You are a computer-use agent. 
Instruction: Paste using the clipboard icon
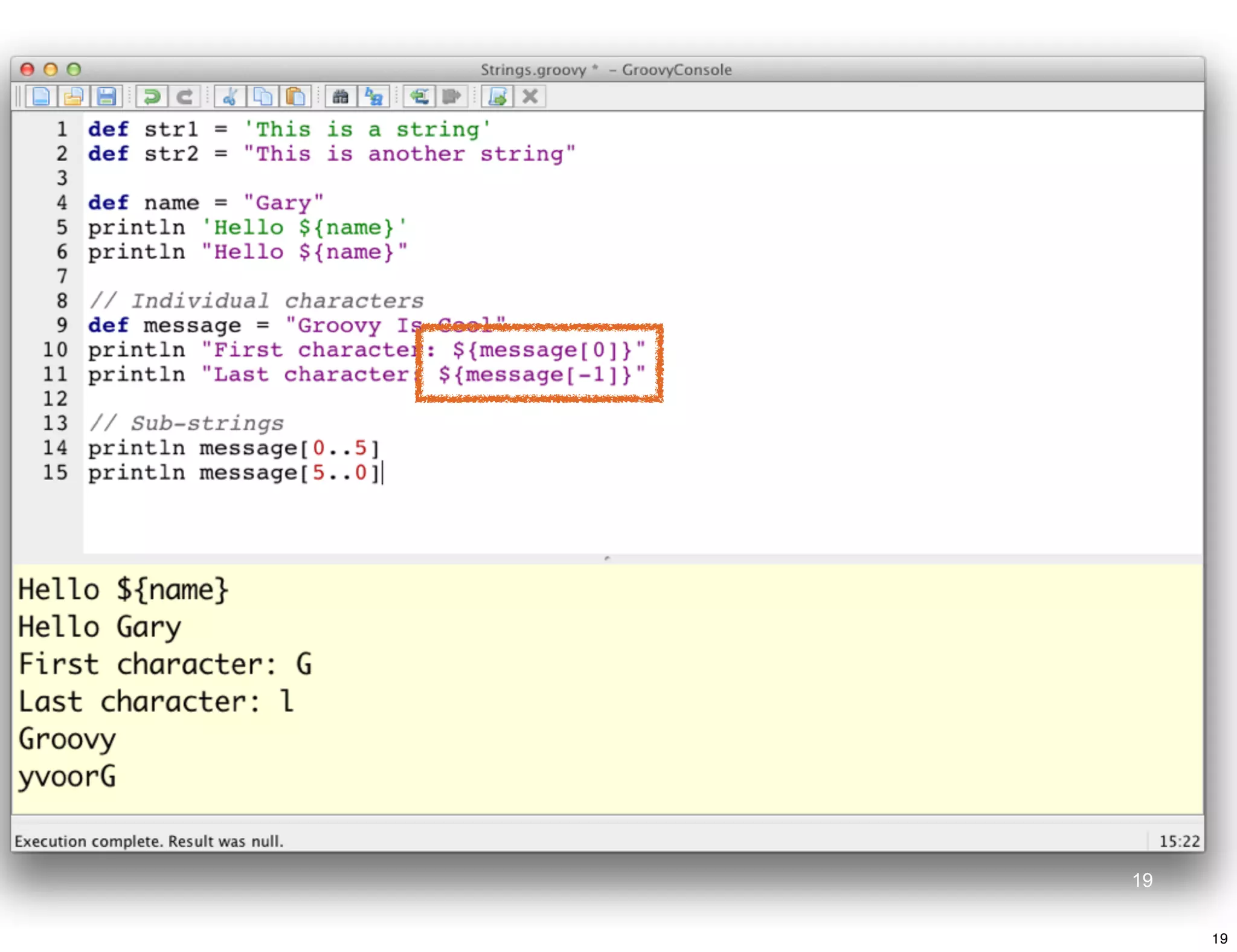295,97
